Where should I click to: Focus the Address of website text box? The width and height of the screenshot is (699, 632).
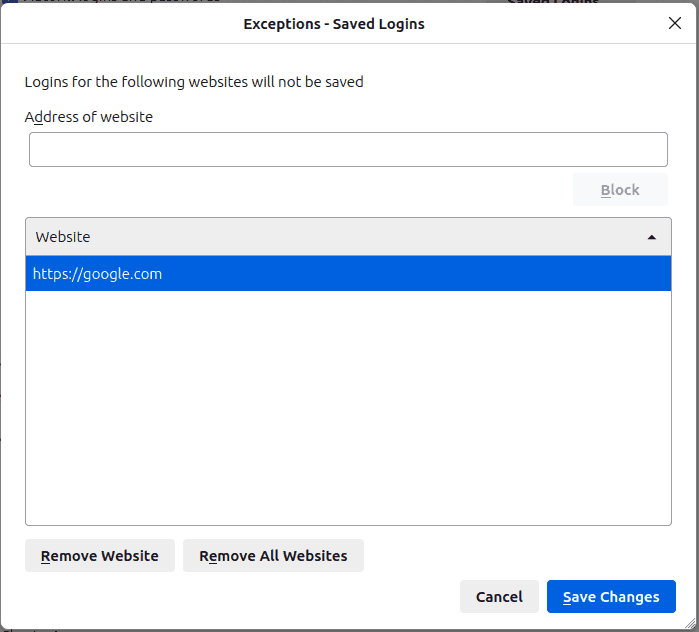coord(348,150)
